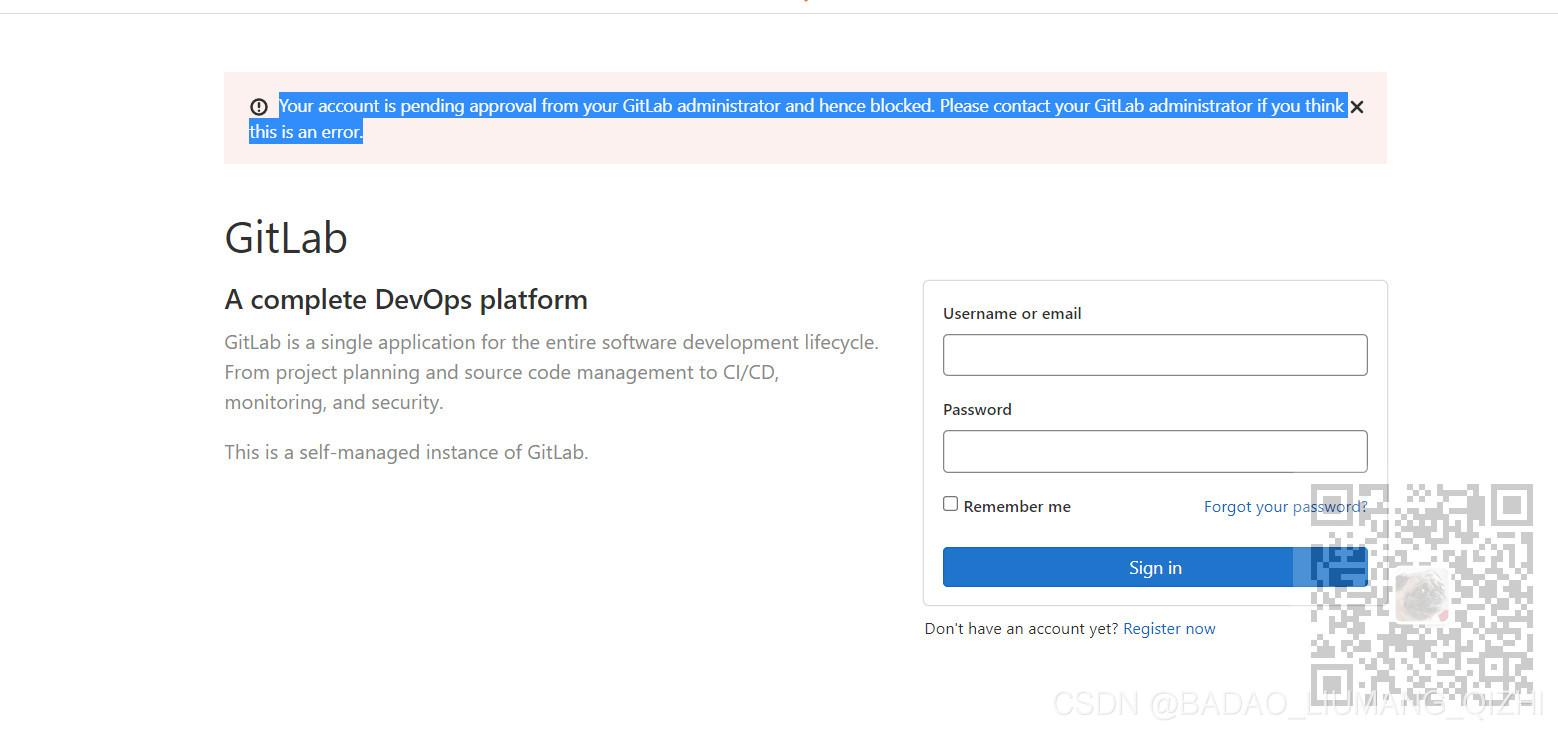Click inside the Password field

(x=1154, y=451)
